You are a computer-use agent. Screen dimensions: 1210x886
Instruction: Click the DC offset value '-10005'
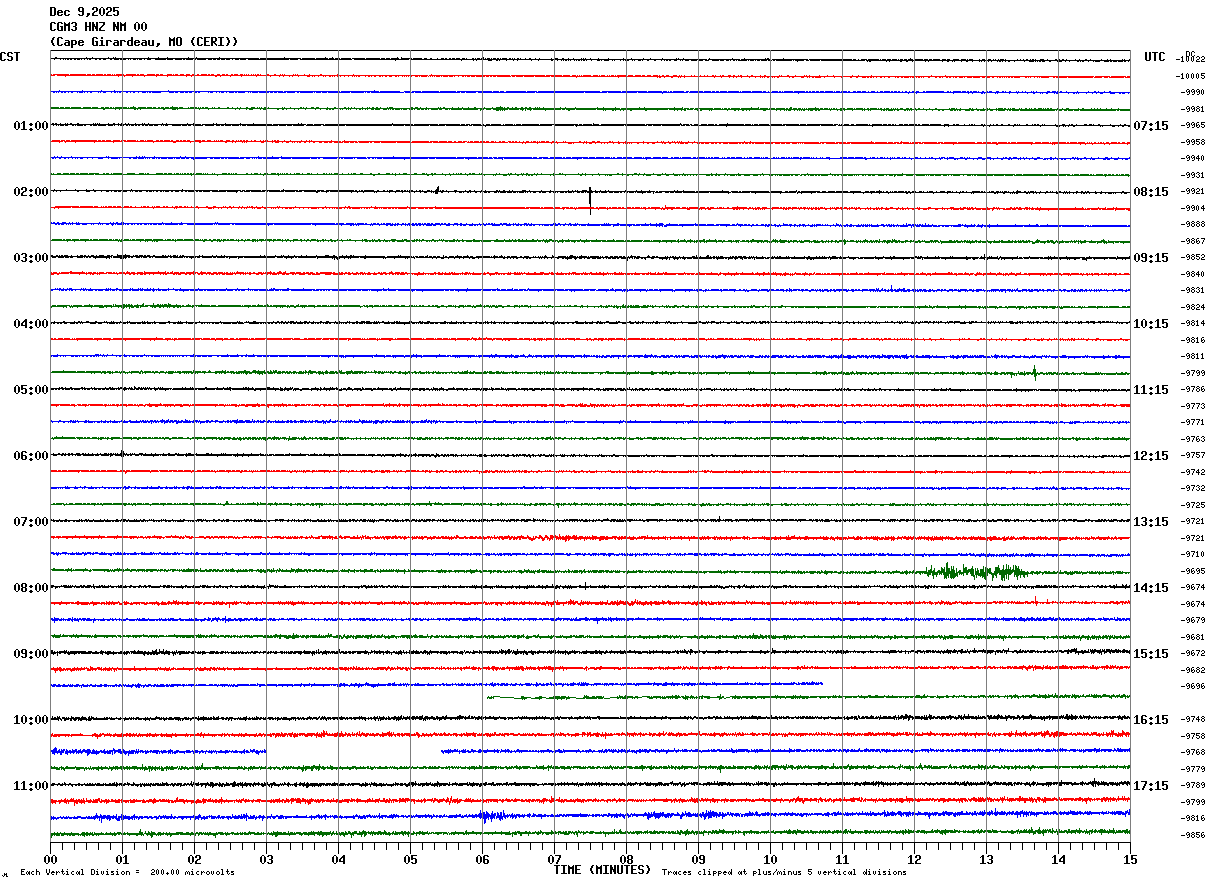click(1191, 76)
